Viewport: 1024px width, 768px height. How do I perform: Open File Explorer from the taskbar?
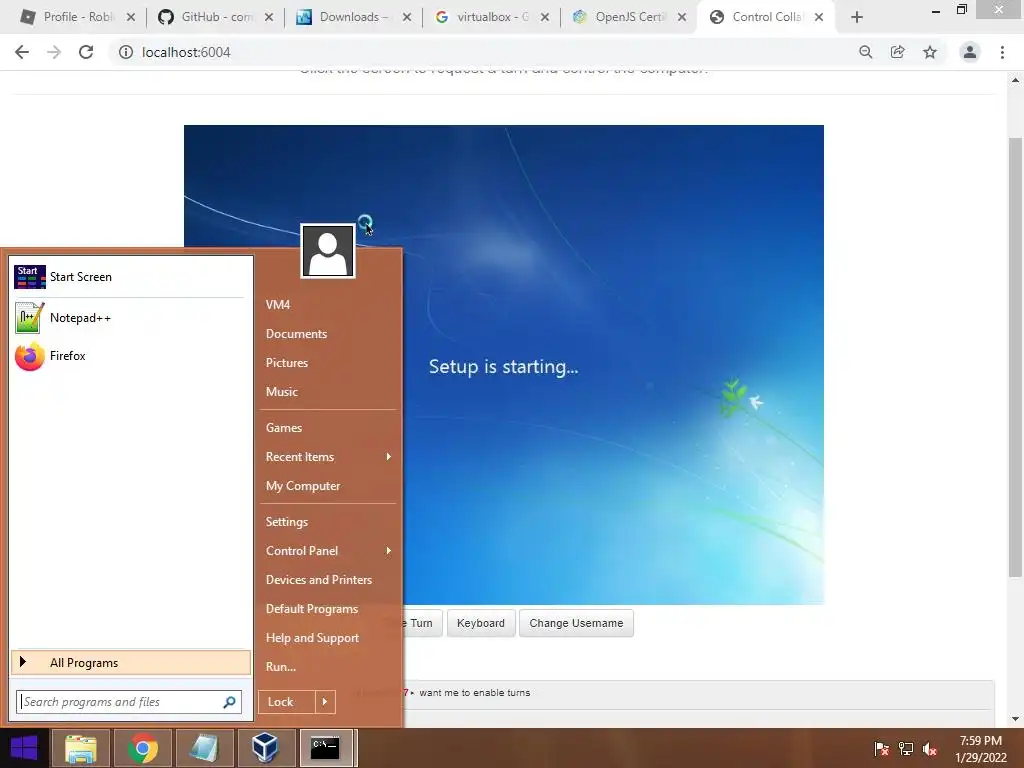tap(80, 748)
